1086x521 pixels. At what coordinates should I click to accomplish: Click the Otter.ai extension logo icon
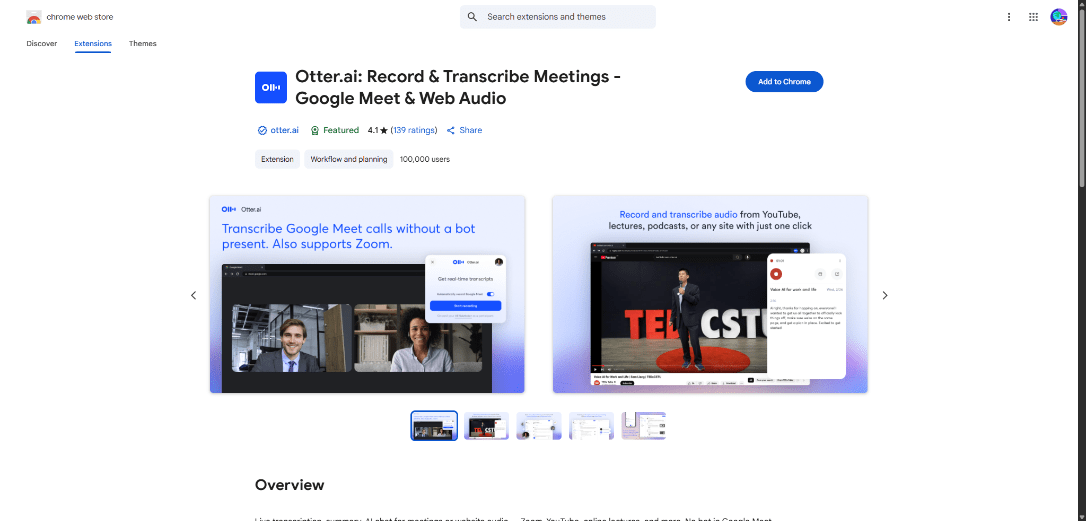(x=270, y=88)
